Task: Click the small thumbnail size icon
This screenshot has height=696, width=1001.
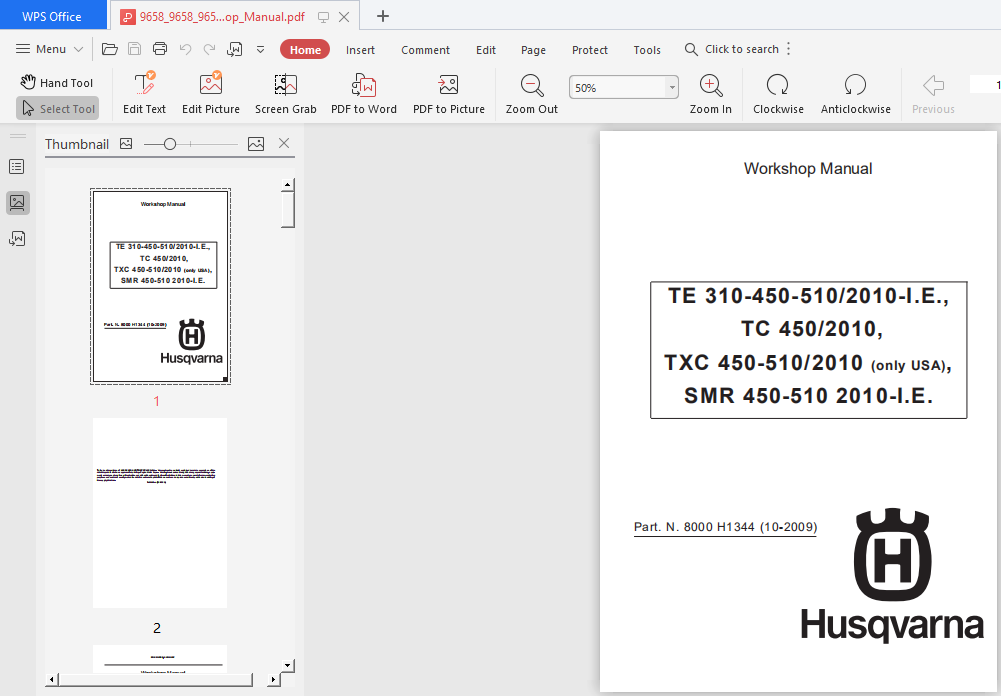Action: [x=126, y=144]
